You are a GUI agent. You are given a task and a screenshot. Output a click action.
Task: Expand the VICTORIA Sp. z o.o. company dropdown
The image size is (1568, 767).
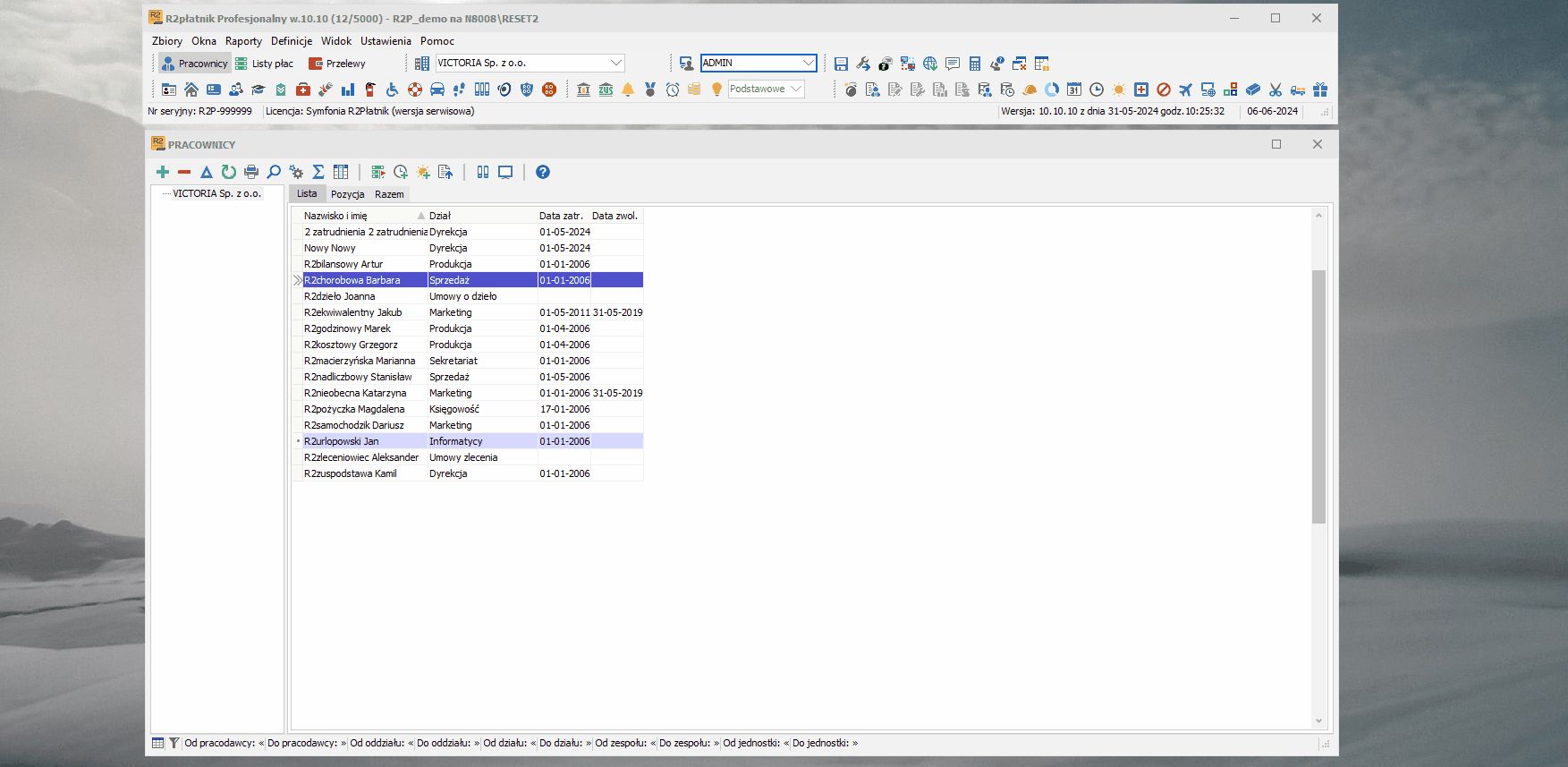point(616,63)
